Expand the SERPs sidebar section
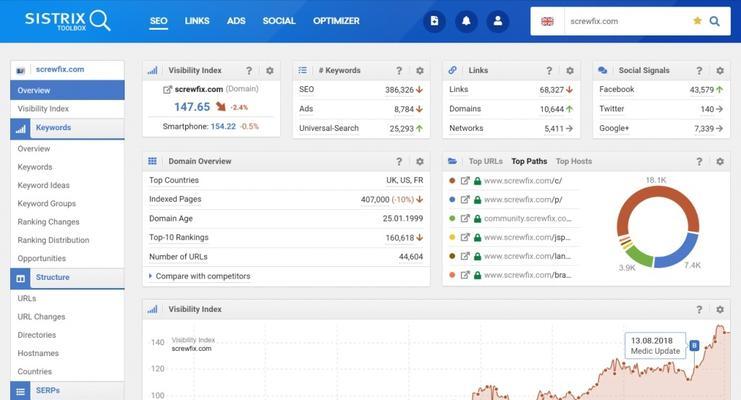741x400 pixels. click(x=67, y=391)
